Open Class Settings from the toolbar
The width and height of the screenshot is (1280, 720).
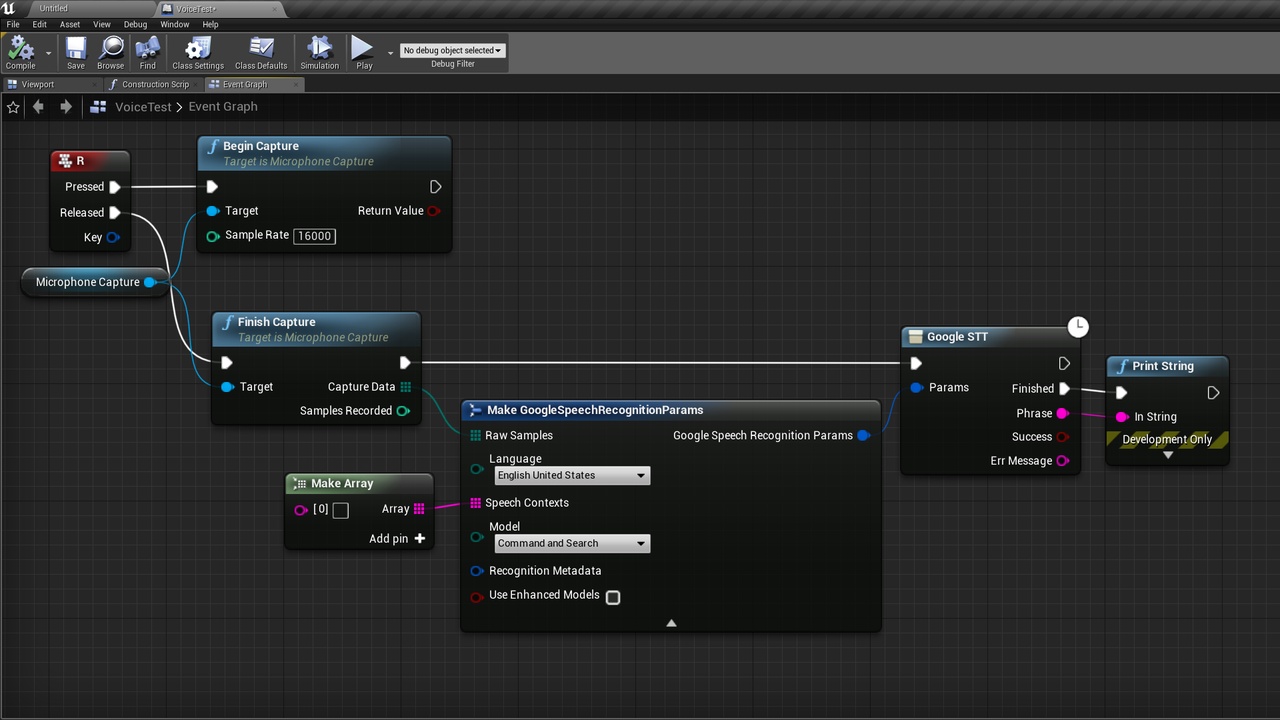point(198,52)
